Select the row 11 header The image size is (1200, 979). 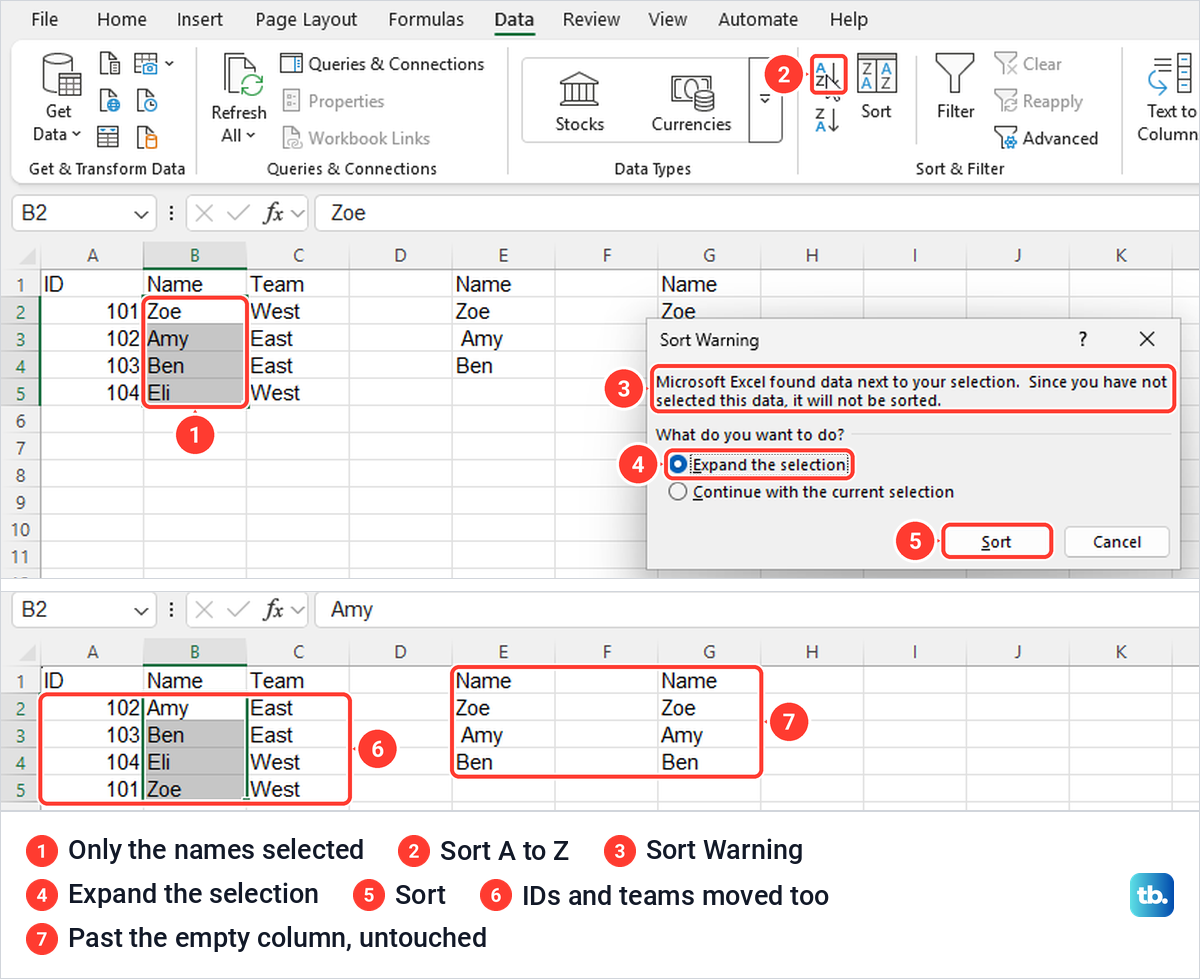tap(19, 556)
